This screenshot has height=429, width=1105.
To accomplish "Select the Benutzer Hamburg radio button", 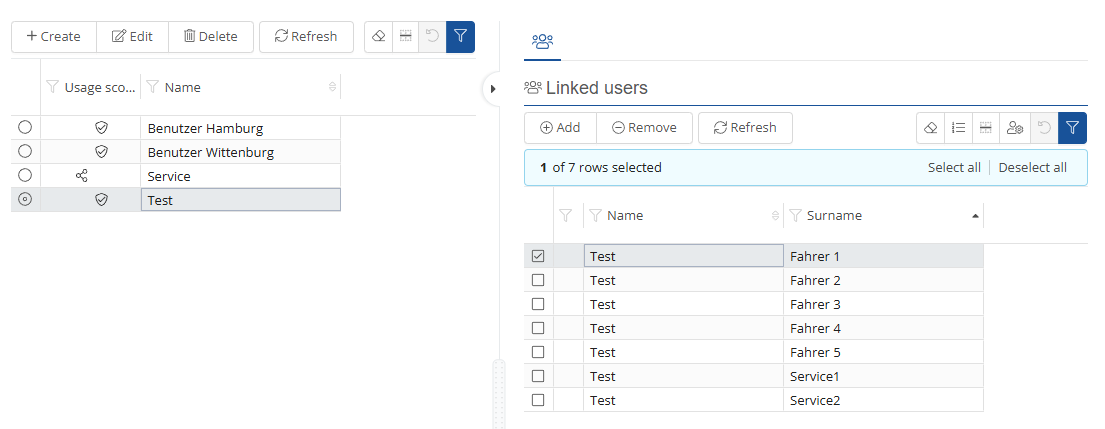I will click(x=25, y=128).
